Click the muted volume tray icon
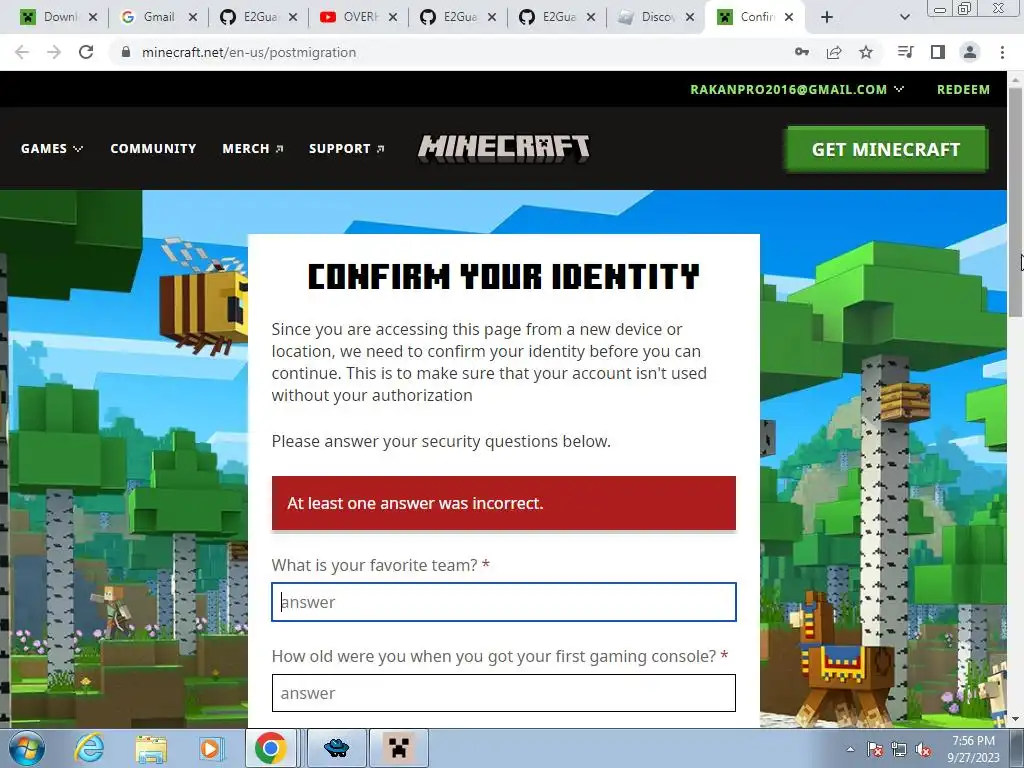Viewport: 1024px width, 768px height. pyautogui.click(x=923, y=750)
